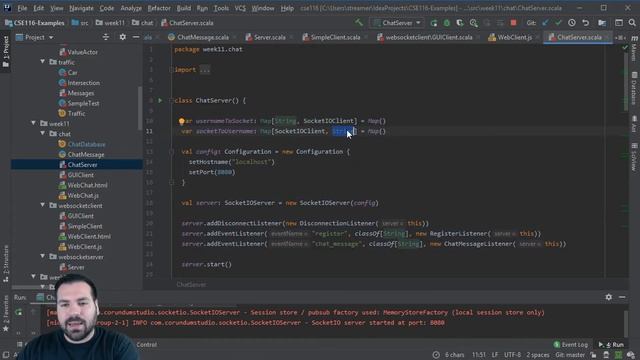Collapse the chat folder
Image resolution: width=640 pixels, height=360 pixels.
pos(43,133)
